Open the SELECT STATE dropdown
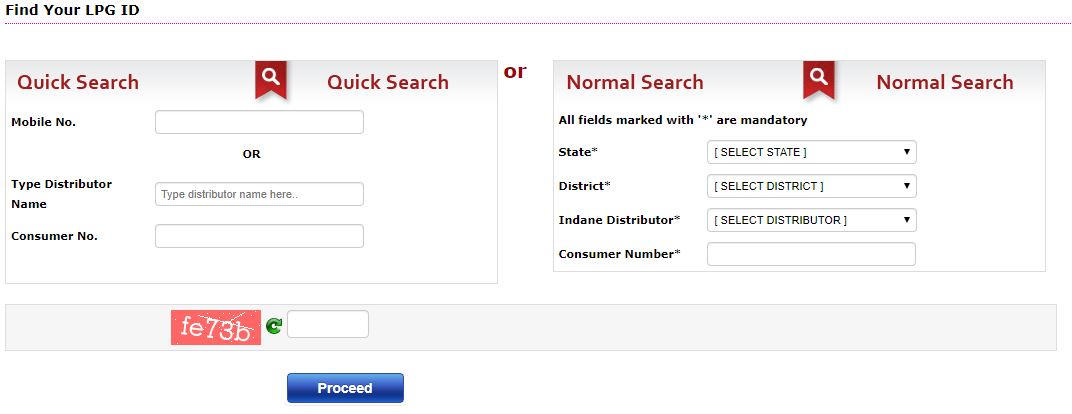 (x=812, y=152)
